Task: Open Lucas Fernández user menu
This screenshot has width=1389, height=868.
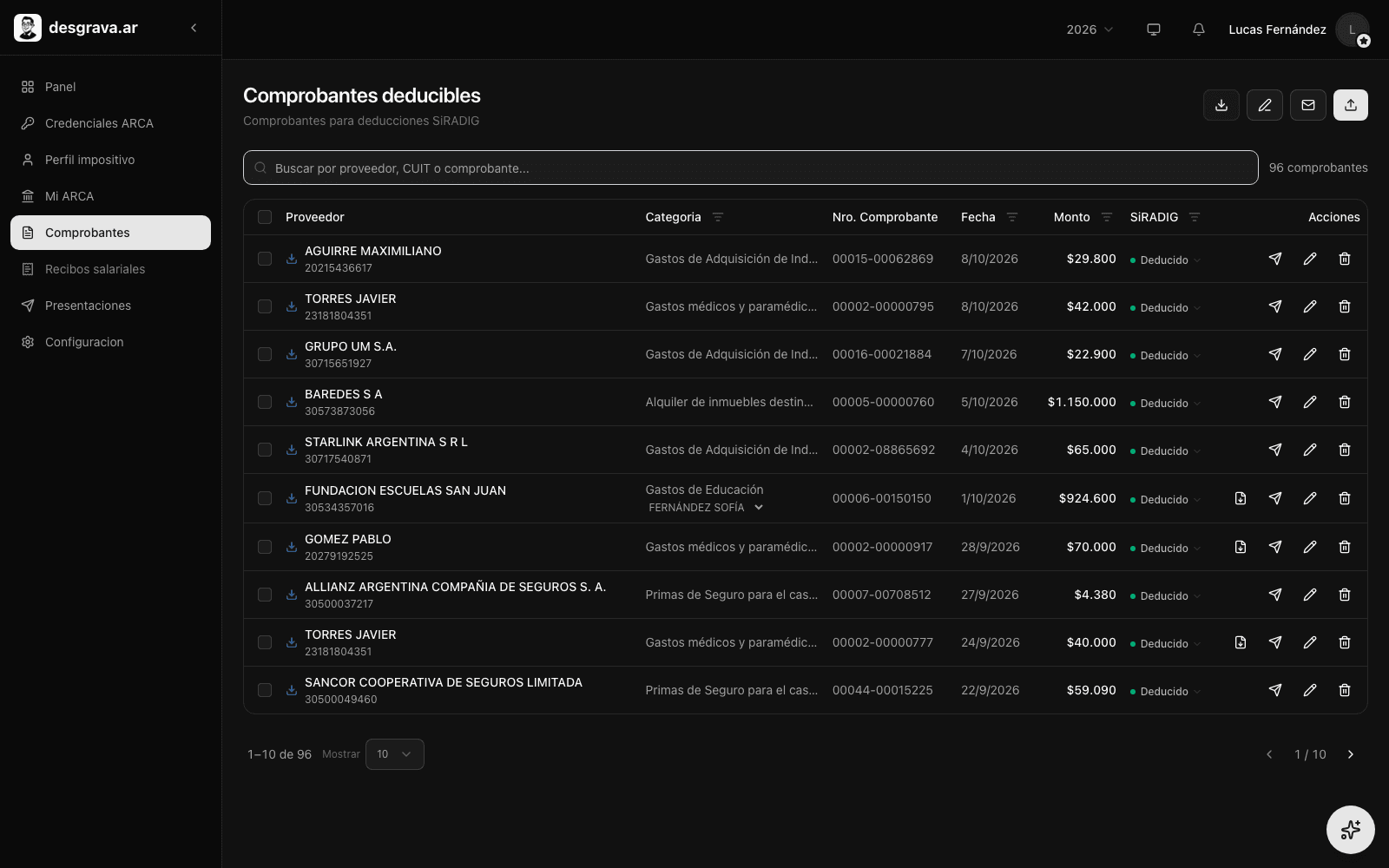Action: (x=1299, y=30)
